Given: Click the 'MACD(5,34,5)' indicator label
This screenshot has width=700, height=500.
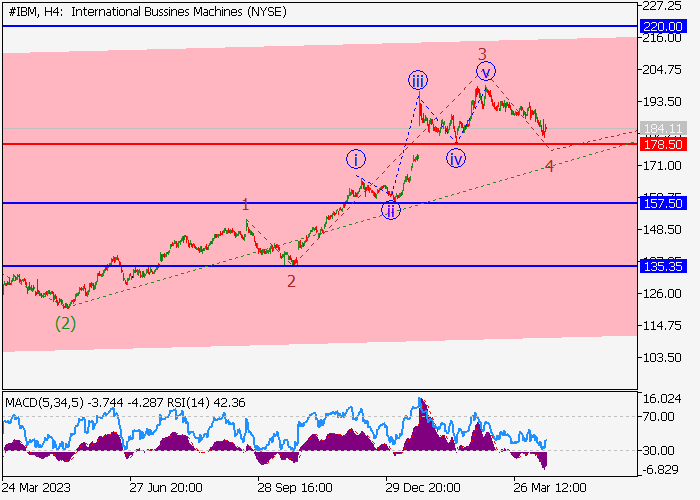Looking at the screenshot, I should (44, 403).
